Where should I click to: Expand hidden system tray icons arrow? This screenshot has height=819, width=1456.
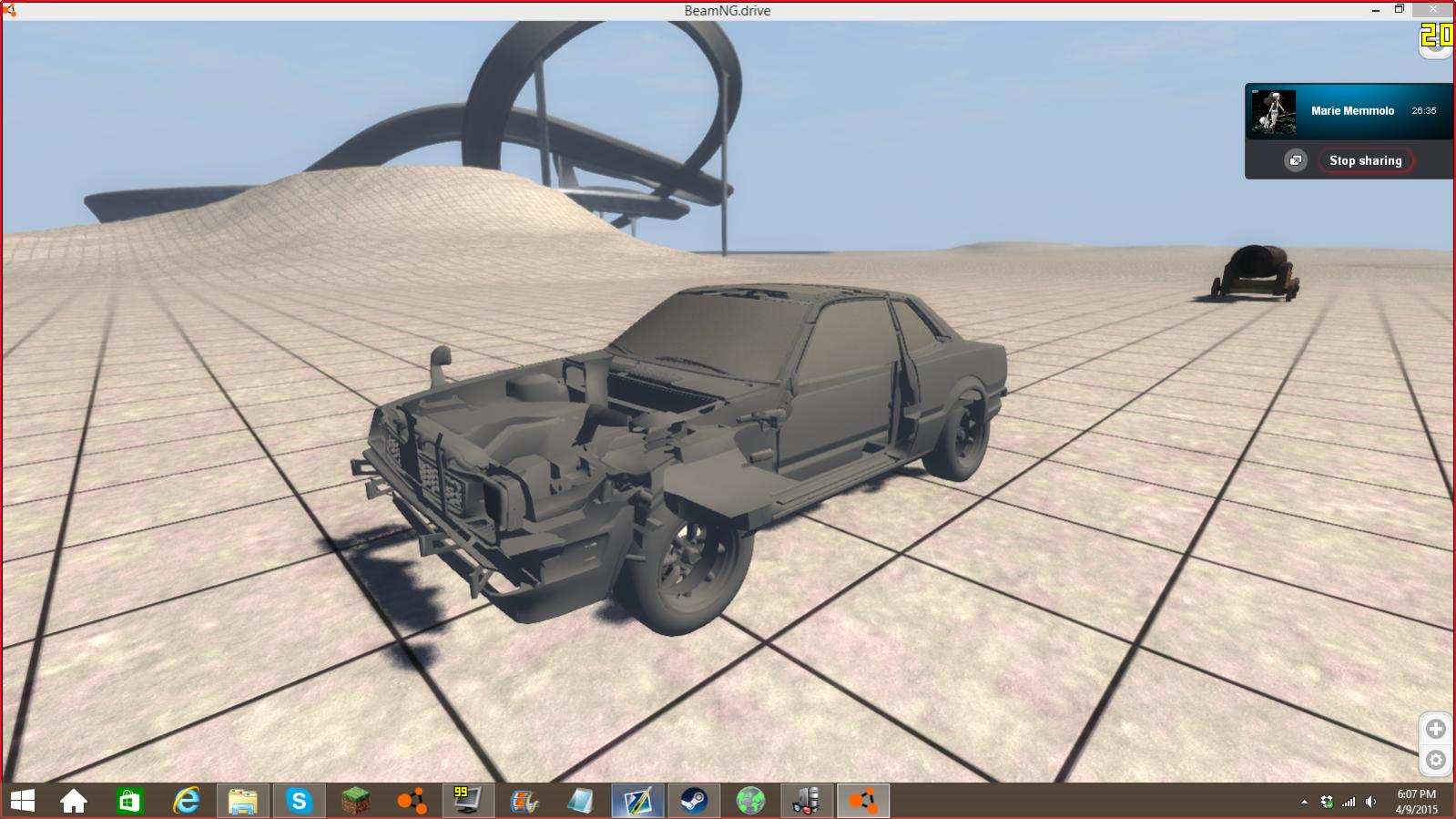(1304, 802)
